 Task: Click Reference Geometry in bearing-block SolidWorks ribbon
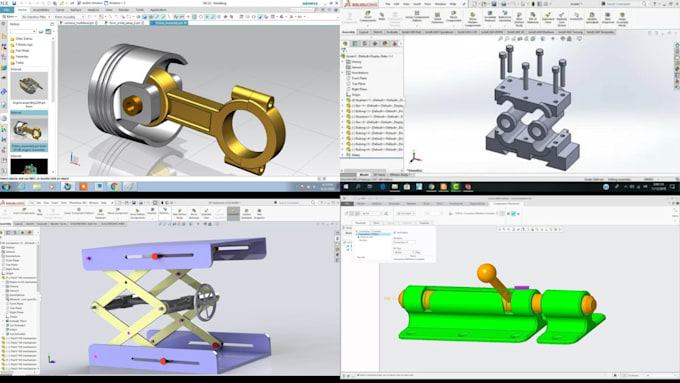505,17
